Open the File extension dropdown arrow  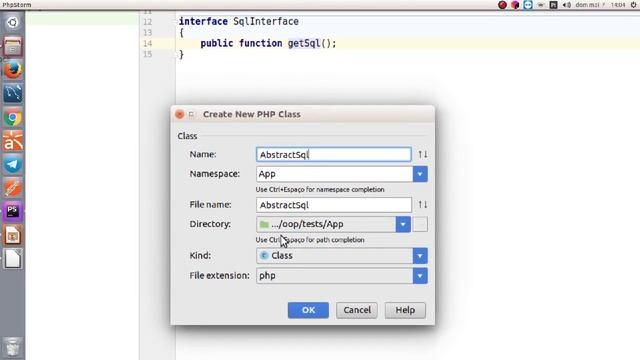pyautogui.click(x=420, y=276)
